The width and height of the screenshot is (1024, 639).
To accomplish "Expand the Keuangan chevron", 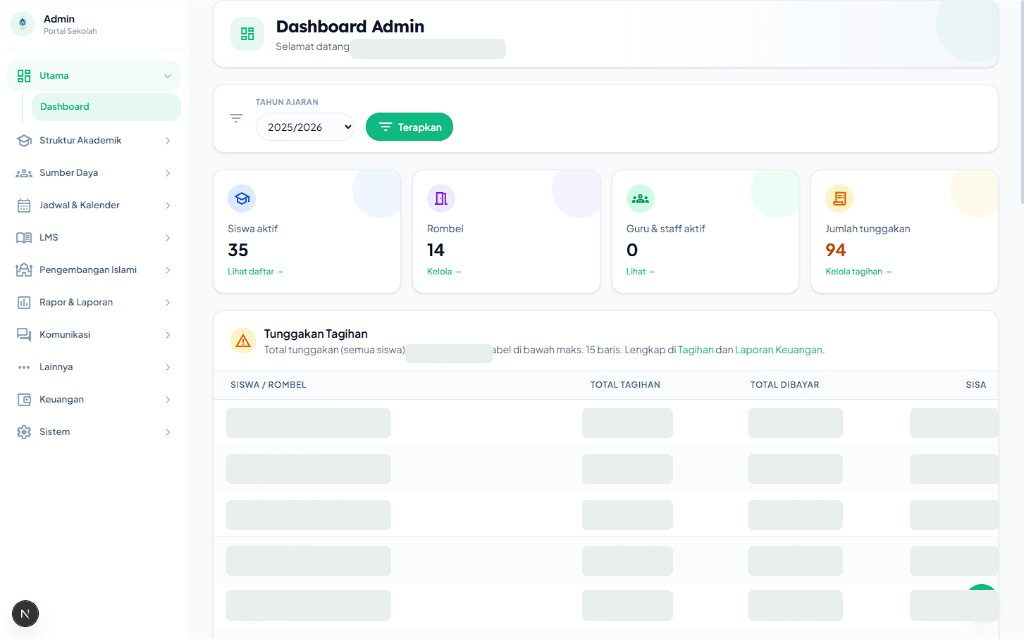I will pyautogui.click(x=168, y=399).
